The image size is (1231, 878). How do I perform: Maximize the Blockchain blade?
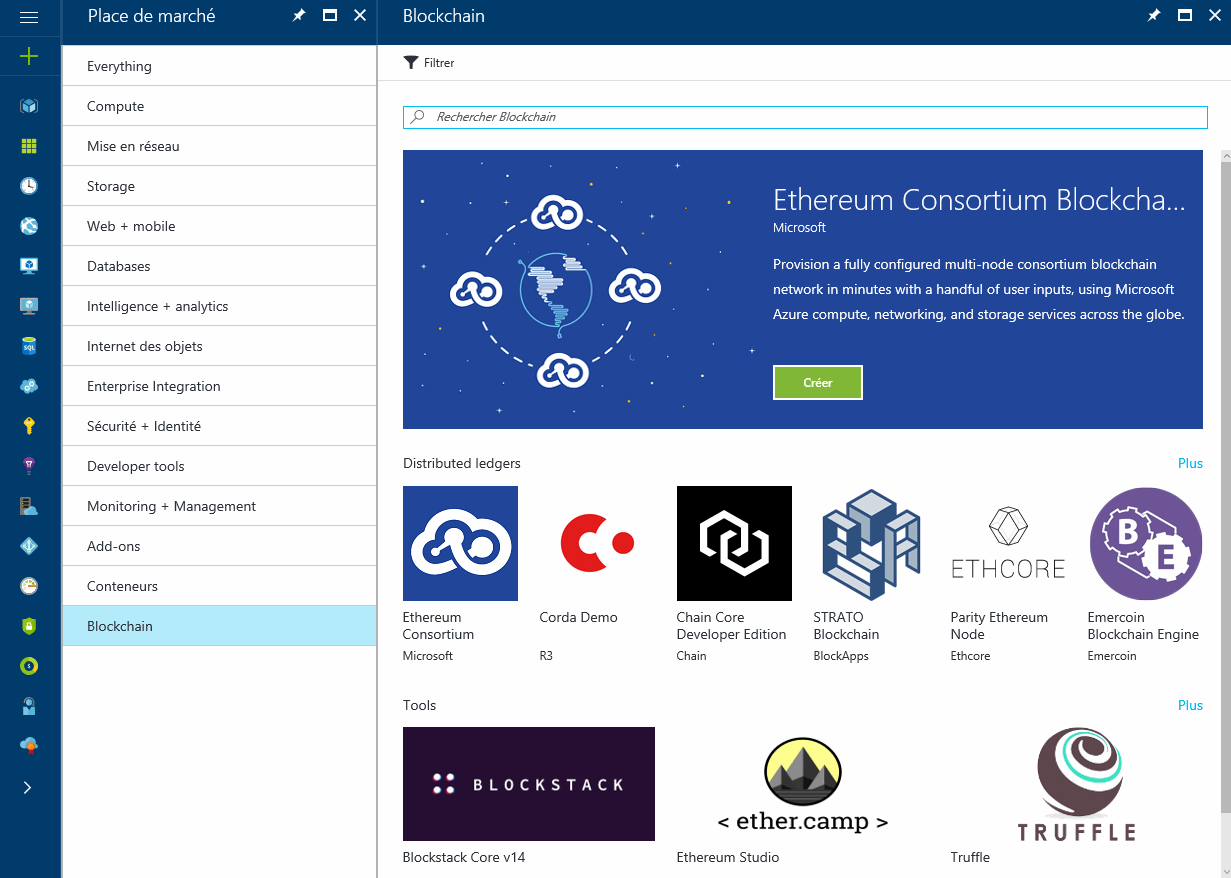click(1185, 16)
